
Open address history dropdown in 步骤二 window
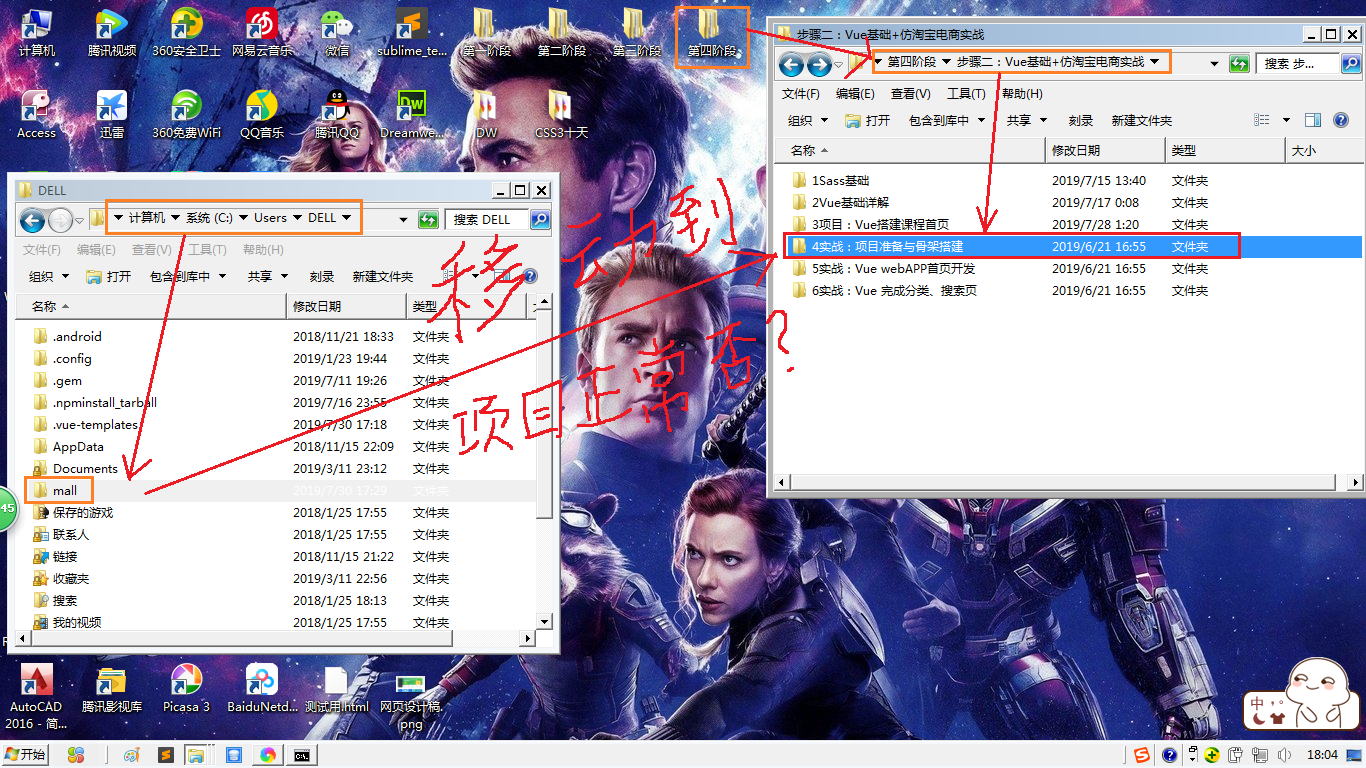tap(1214, 63)
